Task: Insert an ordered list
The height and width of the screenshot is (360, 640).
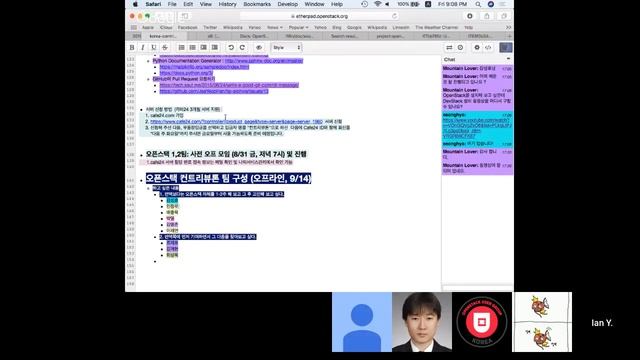Action: (x=182, y=48)
